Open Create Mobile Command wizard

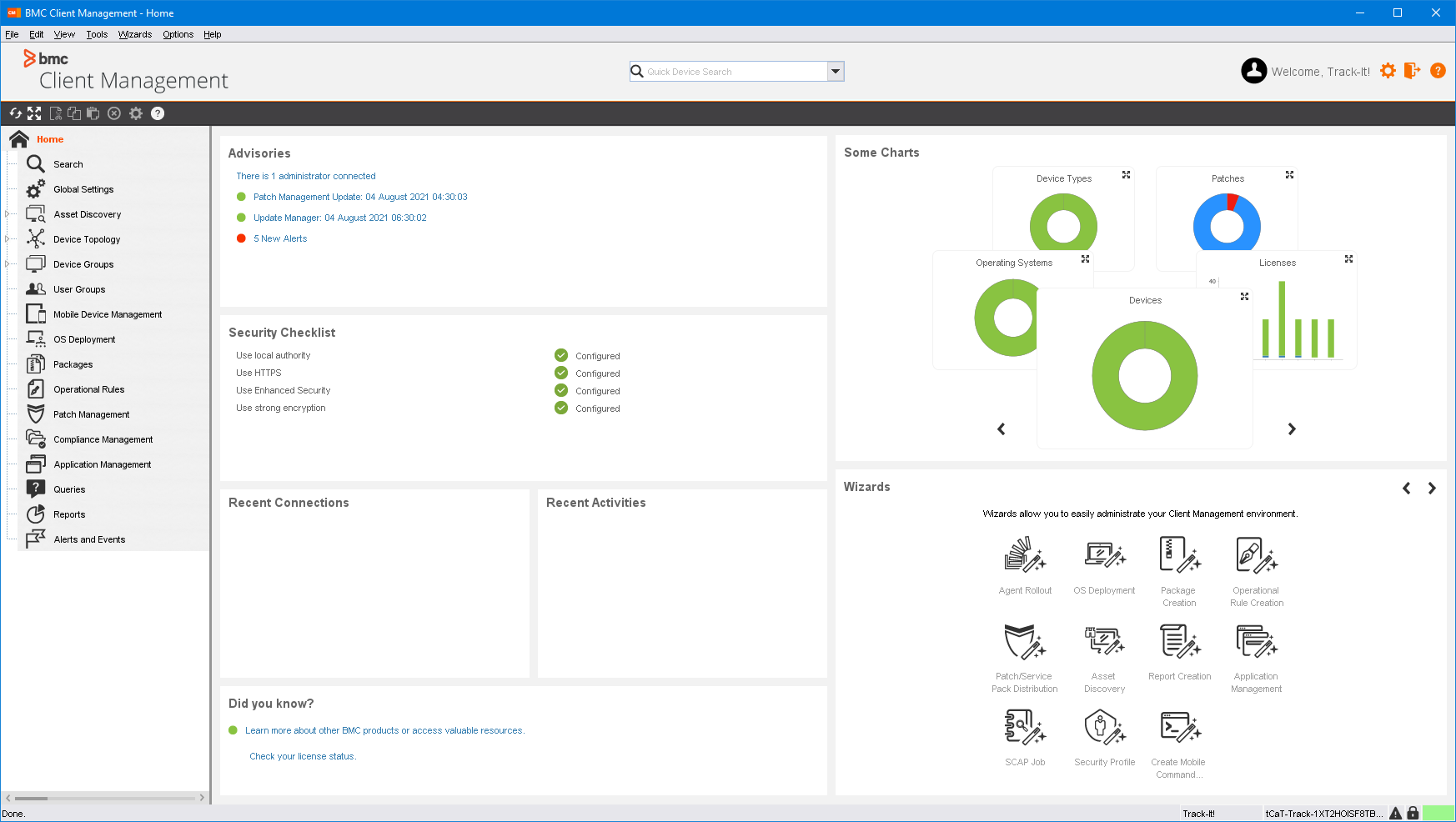point(1180,727)
